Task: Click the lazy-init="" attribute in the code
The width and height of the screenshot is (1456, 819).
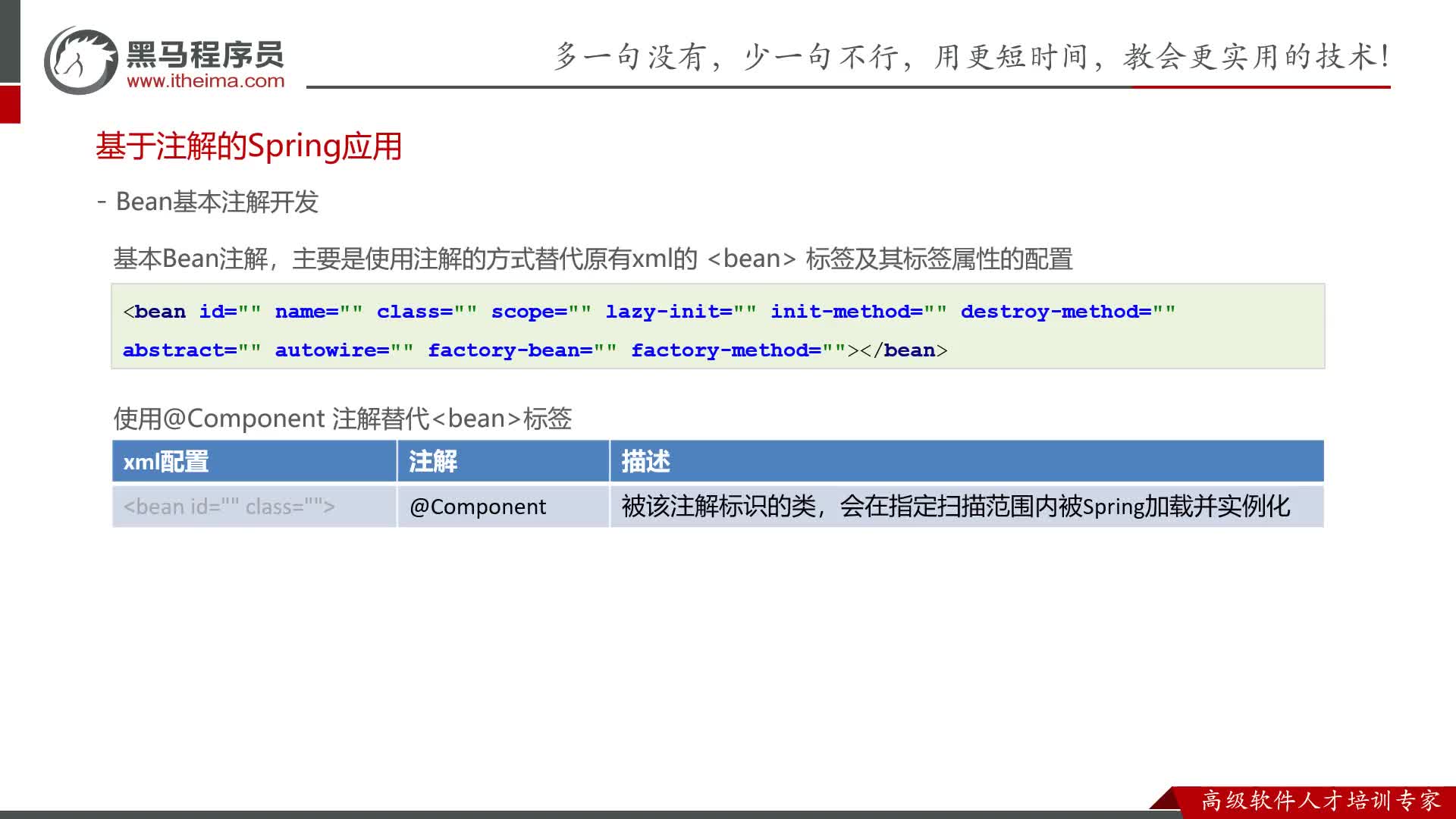Action: [681, 312]
